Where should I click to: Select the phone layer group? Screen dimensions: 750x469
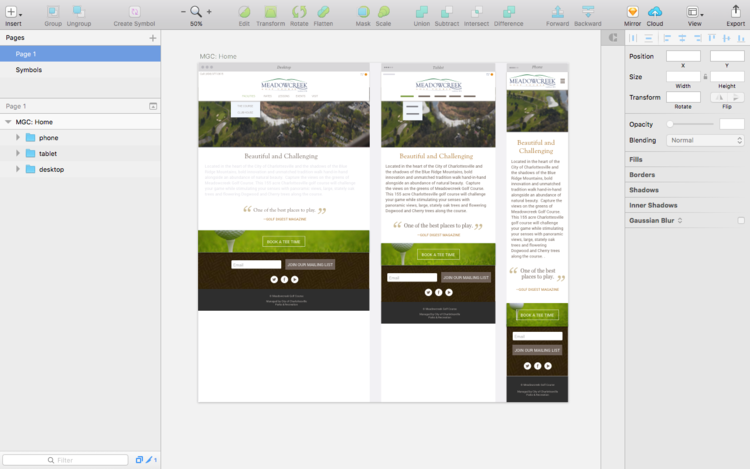[80, 138]
